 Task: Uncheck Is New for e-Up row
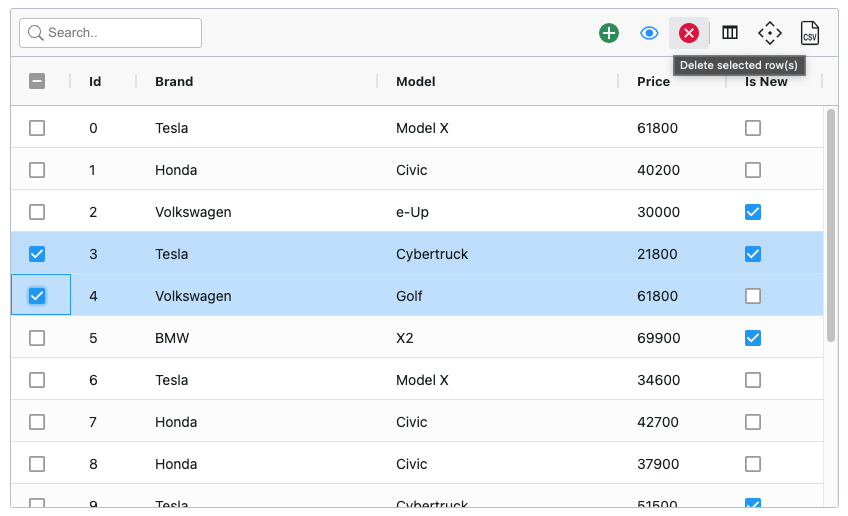pos(753,212)
